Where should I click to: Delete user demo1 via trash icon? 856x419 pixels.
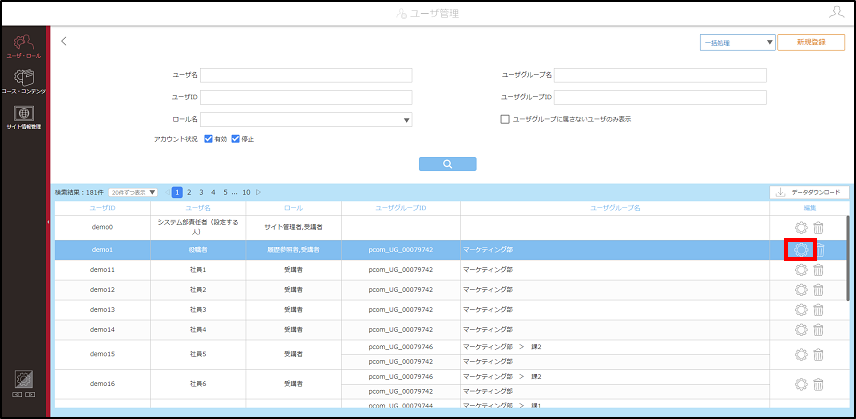tap(820, 250)
